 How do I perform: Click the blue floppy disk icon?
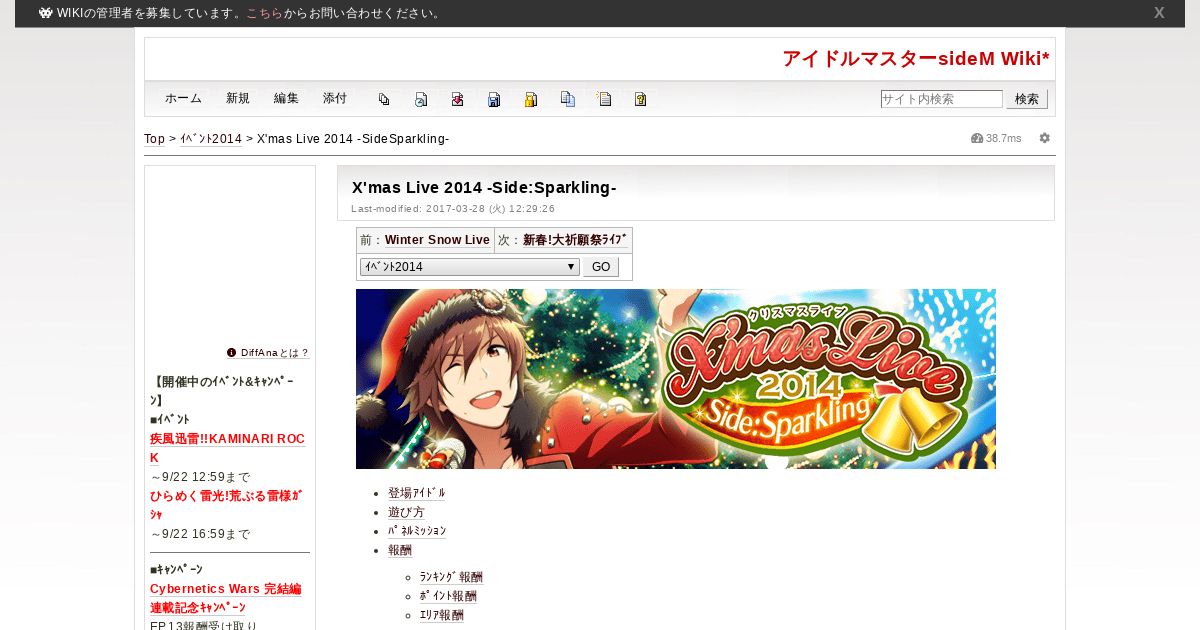494,99
